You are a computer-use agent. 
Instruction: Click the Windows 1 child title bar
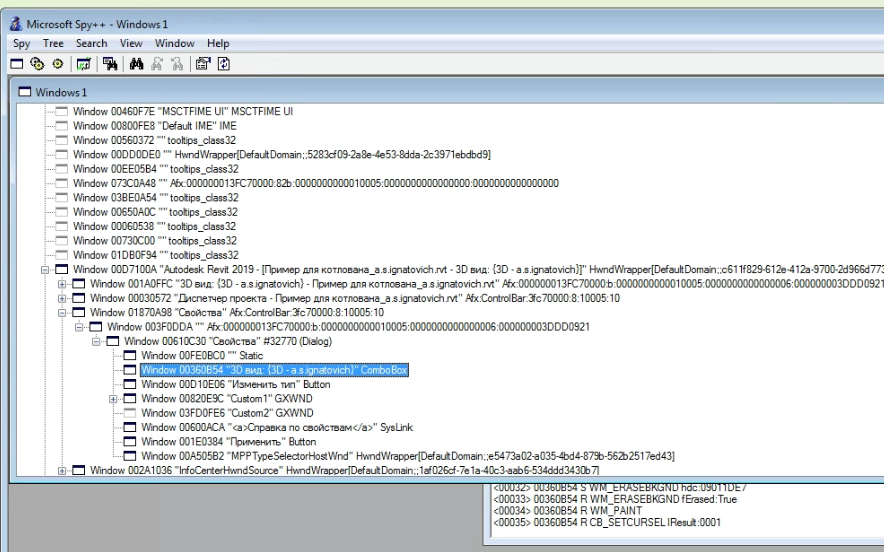pos(447,92)
